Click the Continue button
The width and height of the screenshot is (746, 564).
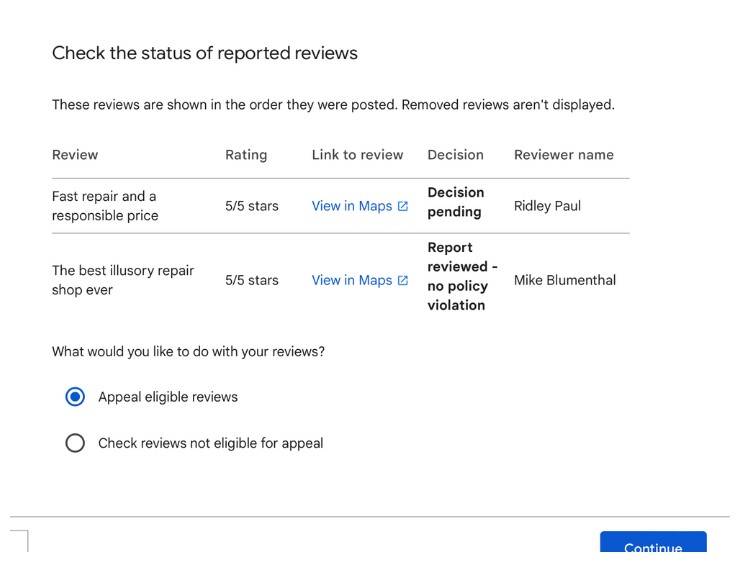[653, 542]
